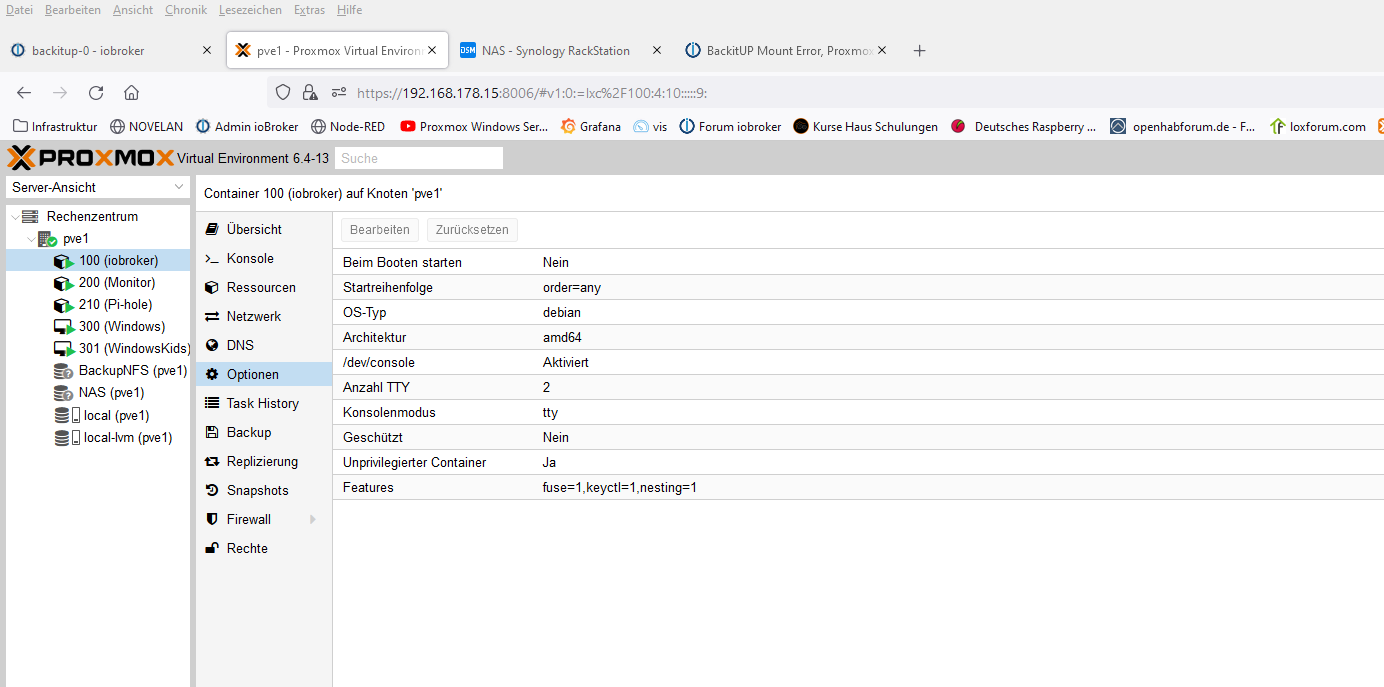Open the Chronik menu
Image resolution: width=1384 pixels, height=687 pixels.
point(186,10)
